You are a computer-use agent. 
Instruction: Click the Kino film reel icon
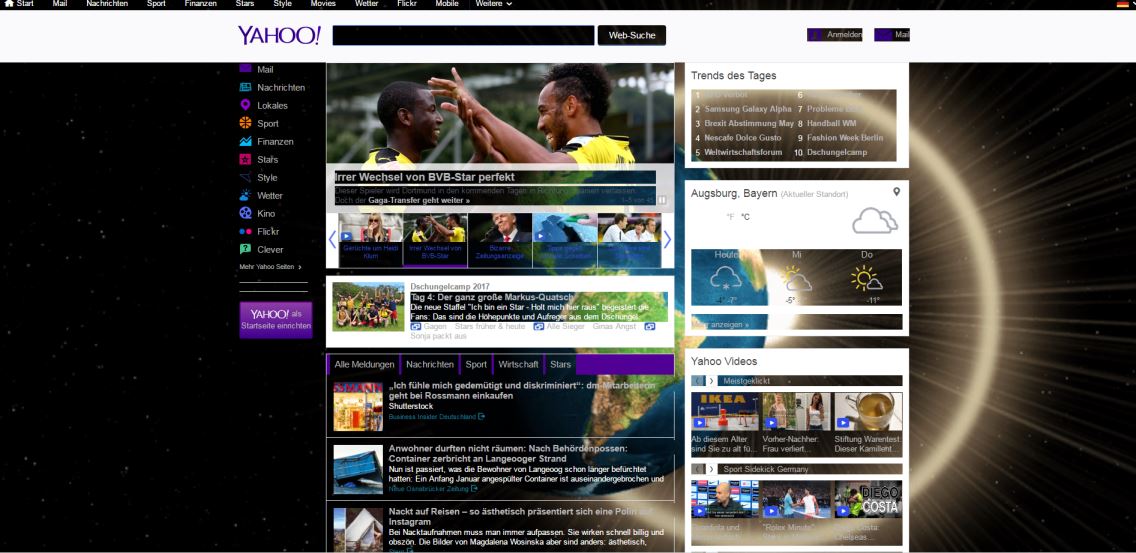click(x=245, y=213)
